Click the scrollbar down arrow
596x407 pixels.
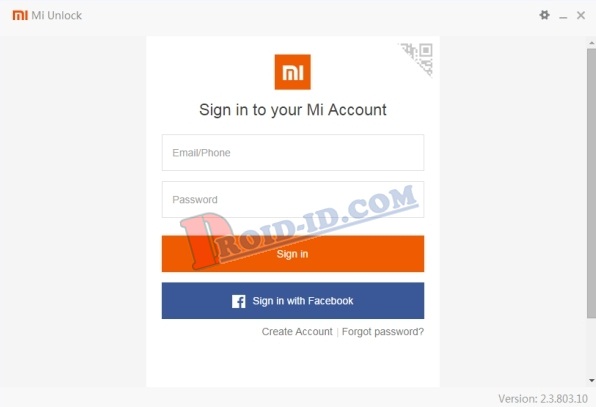pyautogui.click(x=591, y=380)
